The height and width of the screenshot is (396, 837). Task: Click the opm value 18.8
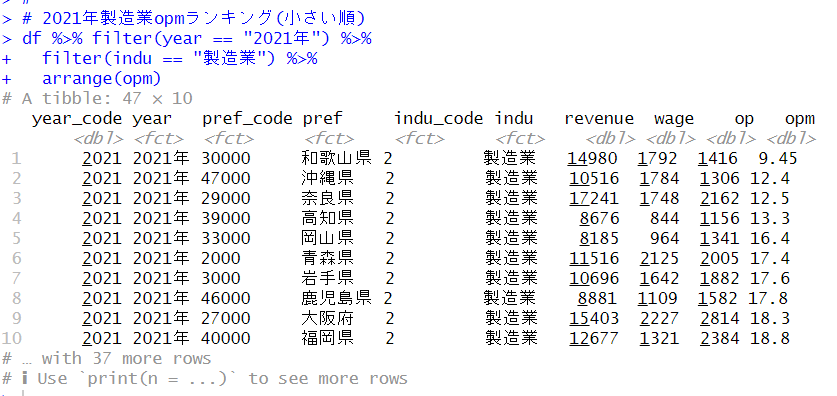pos(770,338)
